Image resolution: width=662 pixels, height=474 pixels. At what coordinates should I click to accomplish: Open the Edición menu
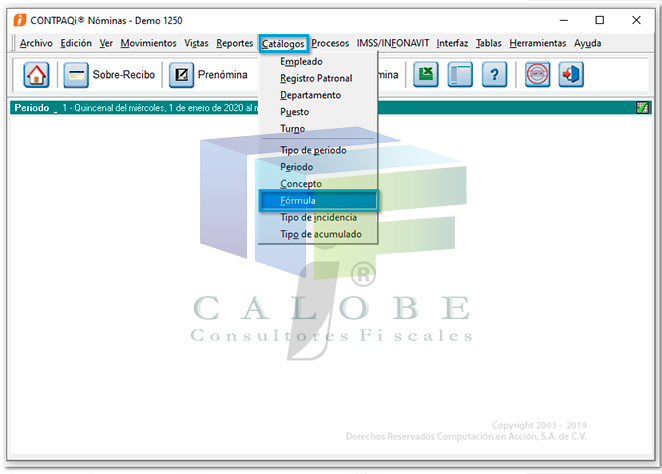(76, 43)
